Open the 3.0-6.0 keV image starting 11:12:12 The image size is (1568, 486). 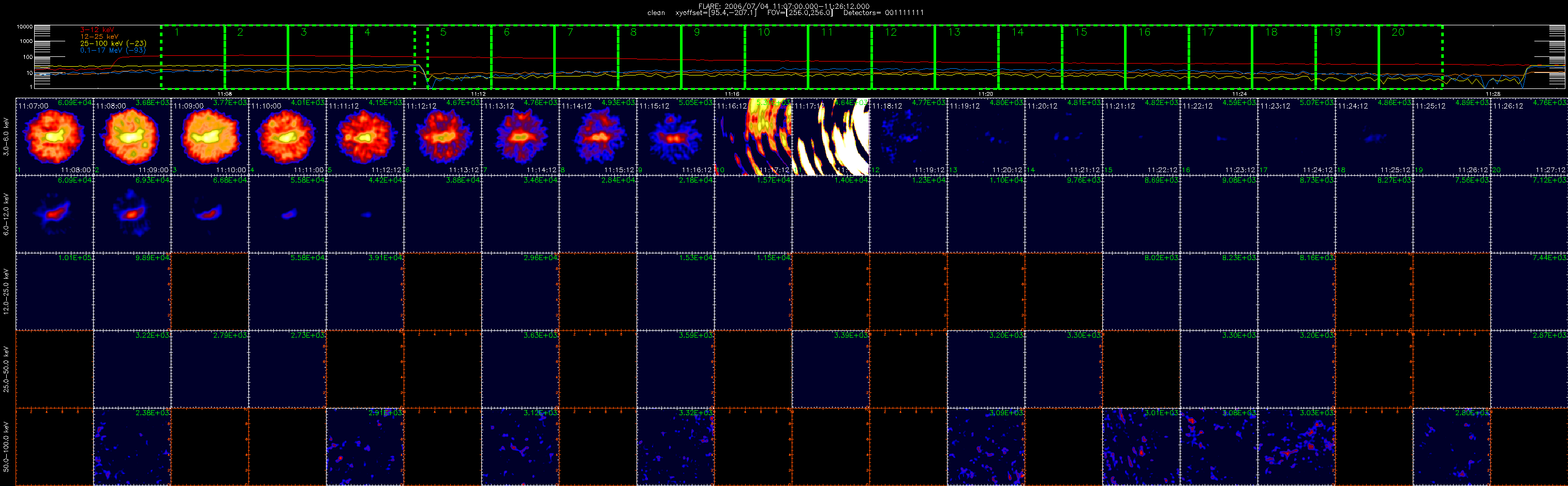(442, 137)
